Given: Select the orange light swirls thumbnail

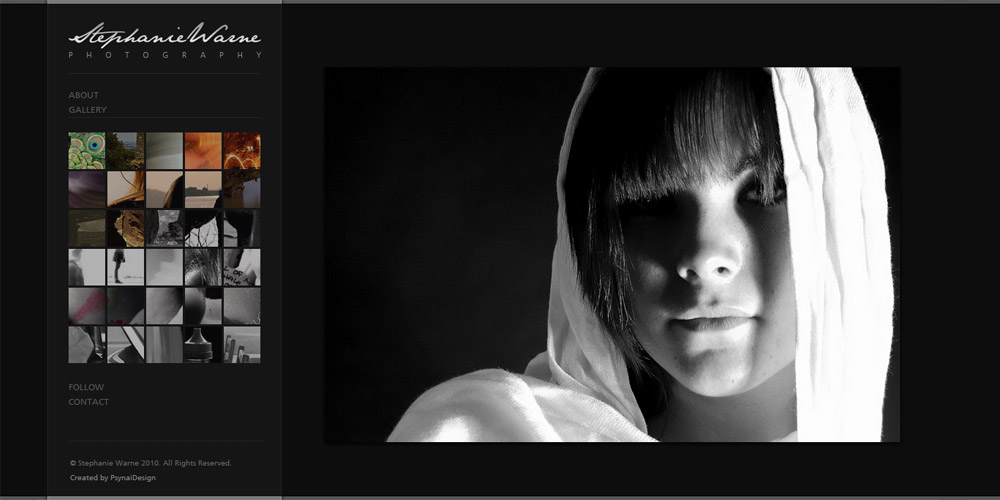Looking at the screenshot, I should 242,151.
